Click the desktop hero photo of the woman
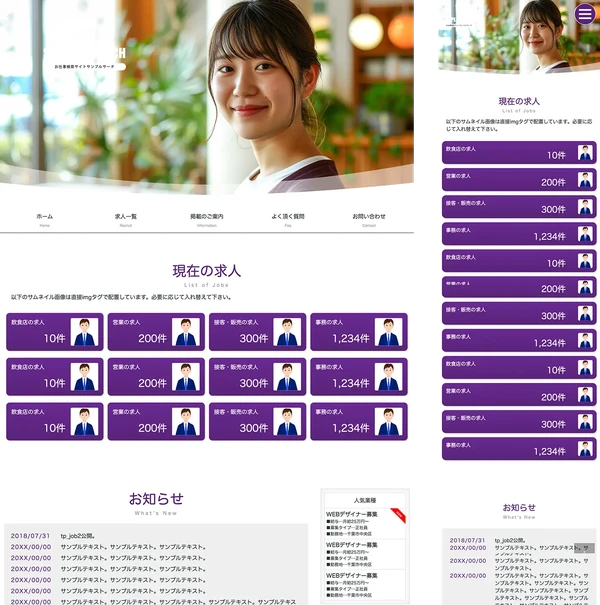This screenshot has height=605, width=600. point(207,96)
